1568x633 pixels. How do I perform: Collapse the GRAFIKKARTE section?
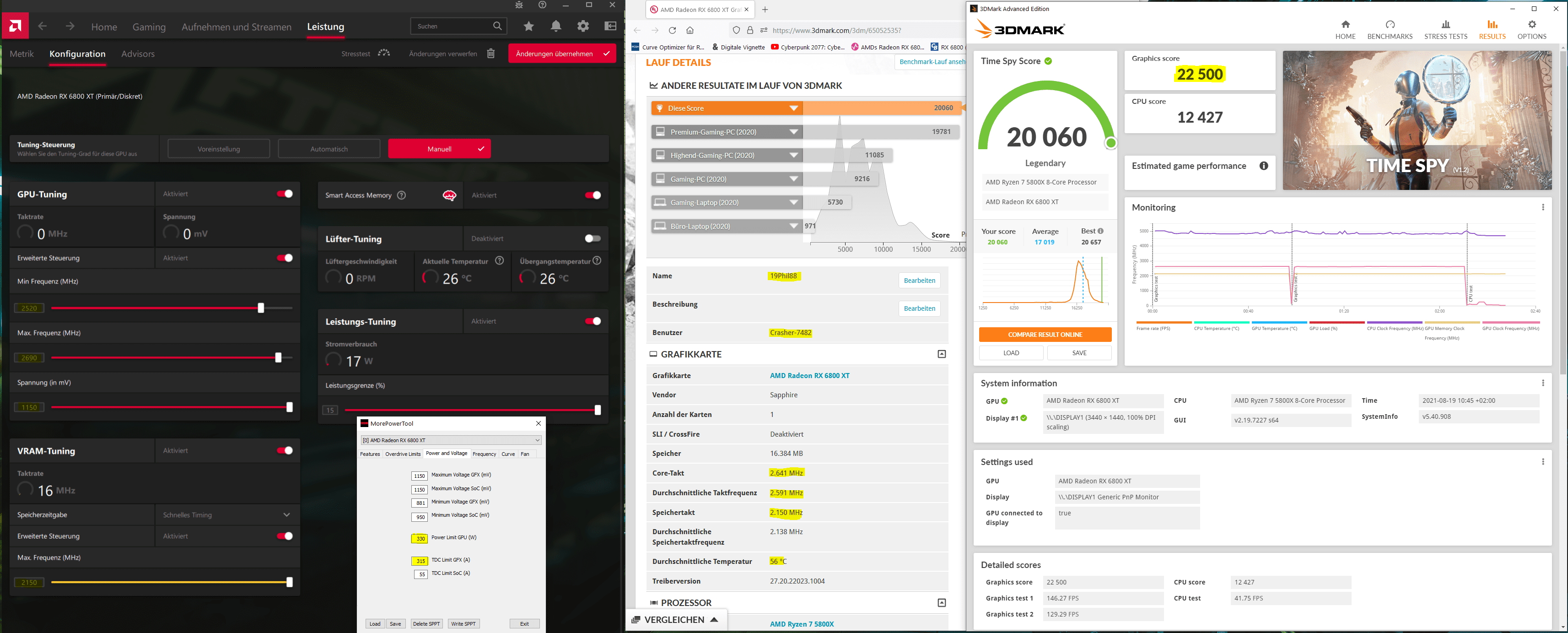[x=942, y=354]
